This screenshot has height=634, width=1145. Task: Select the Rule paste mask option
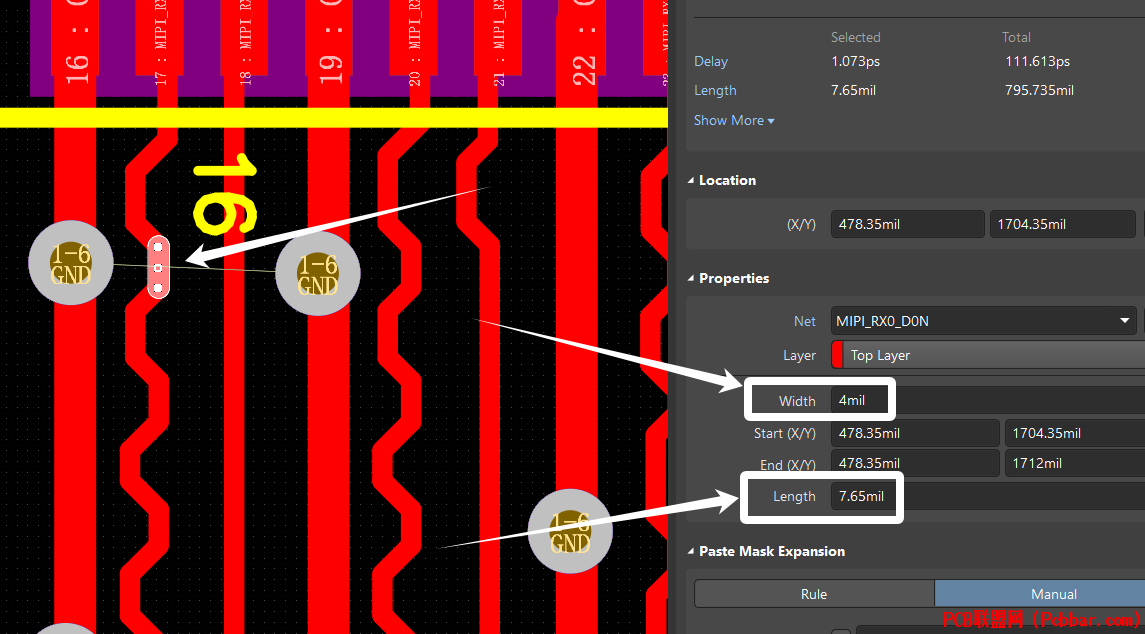click(x=814, y=594)
